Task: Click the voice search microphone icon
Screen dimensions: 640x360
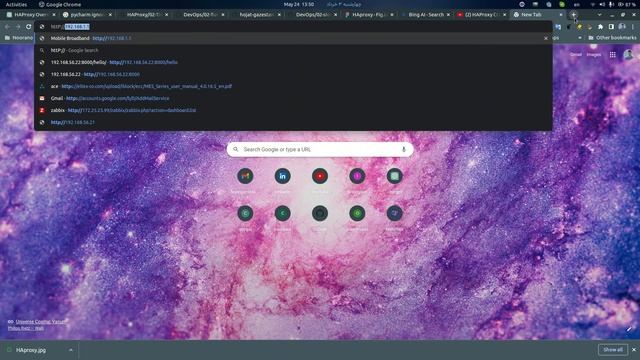Action: point(404,149)
